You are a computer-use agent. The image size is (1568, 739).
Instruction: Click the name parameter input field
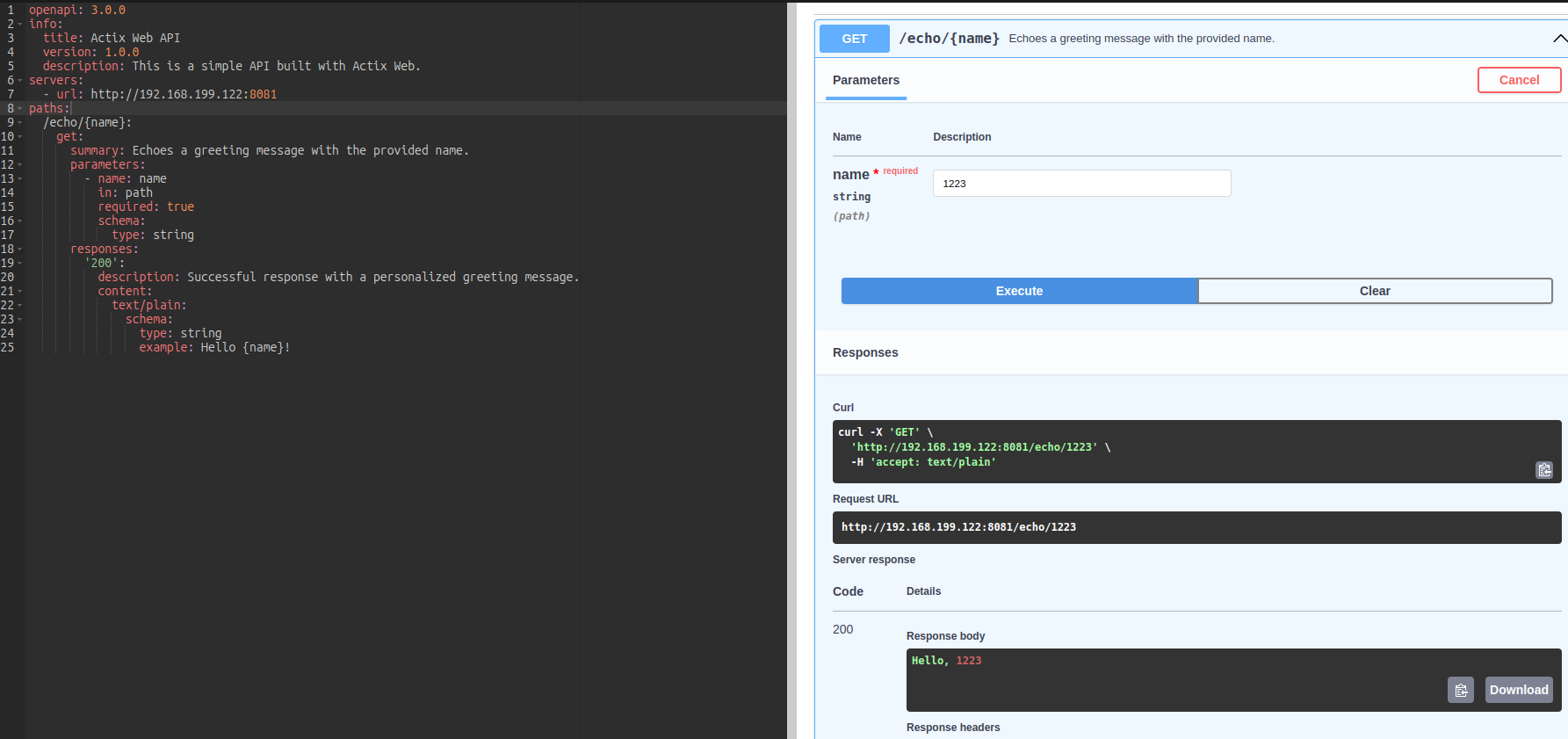(x=1080, y=184)
